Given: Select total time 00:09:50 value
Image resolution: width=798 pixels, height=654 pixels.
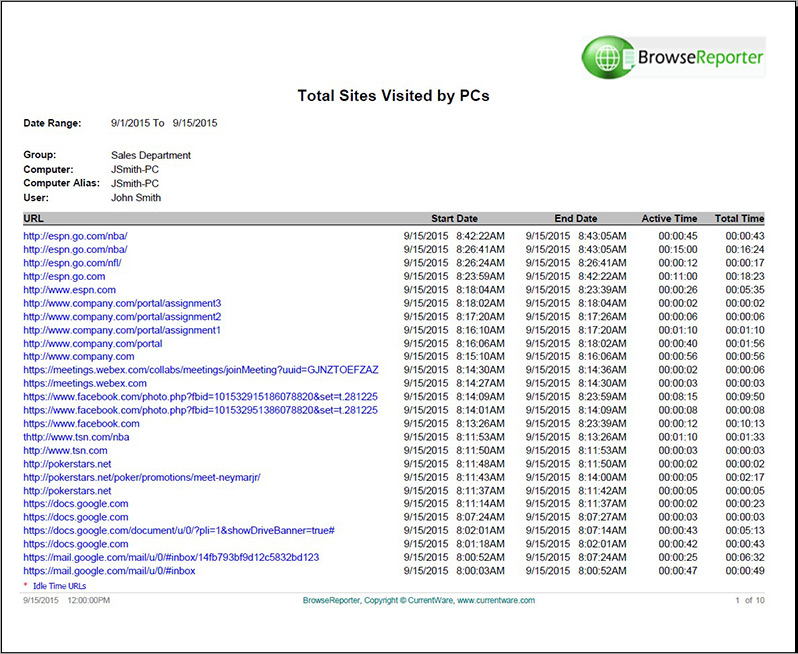Looking at the screenshot, I should pos(745,396).
